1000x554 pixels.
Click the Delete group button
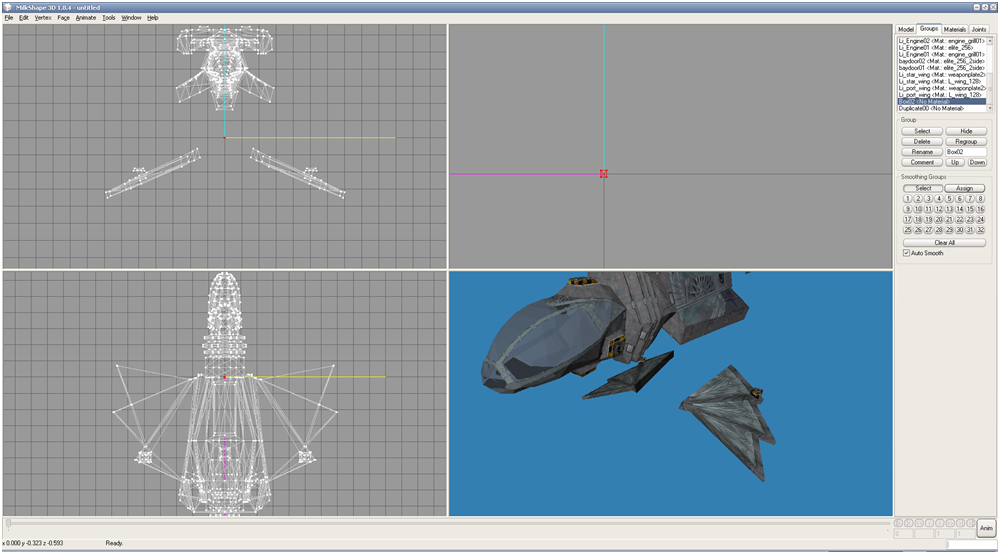[x=922, y=142]
